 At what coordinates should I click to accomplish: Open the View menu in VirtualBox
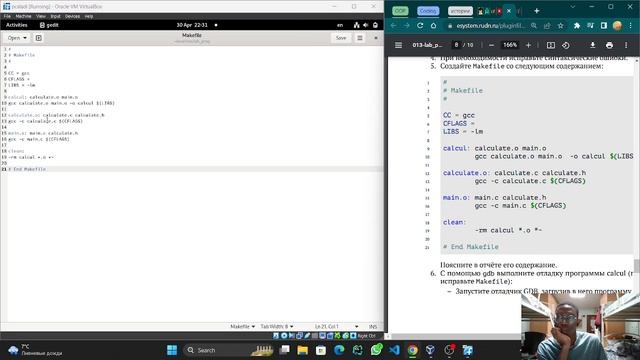point(41,16)
